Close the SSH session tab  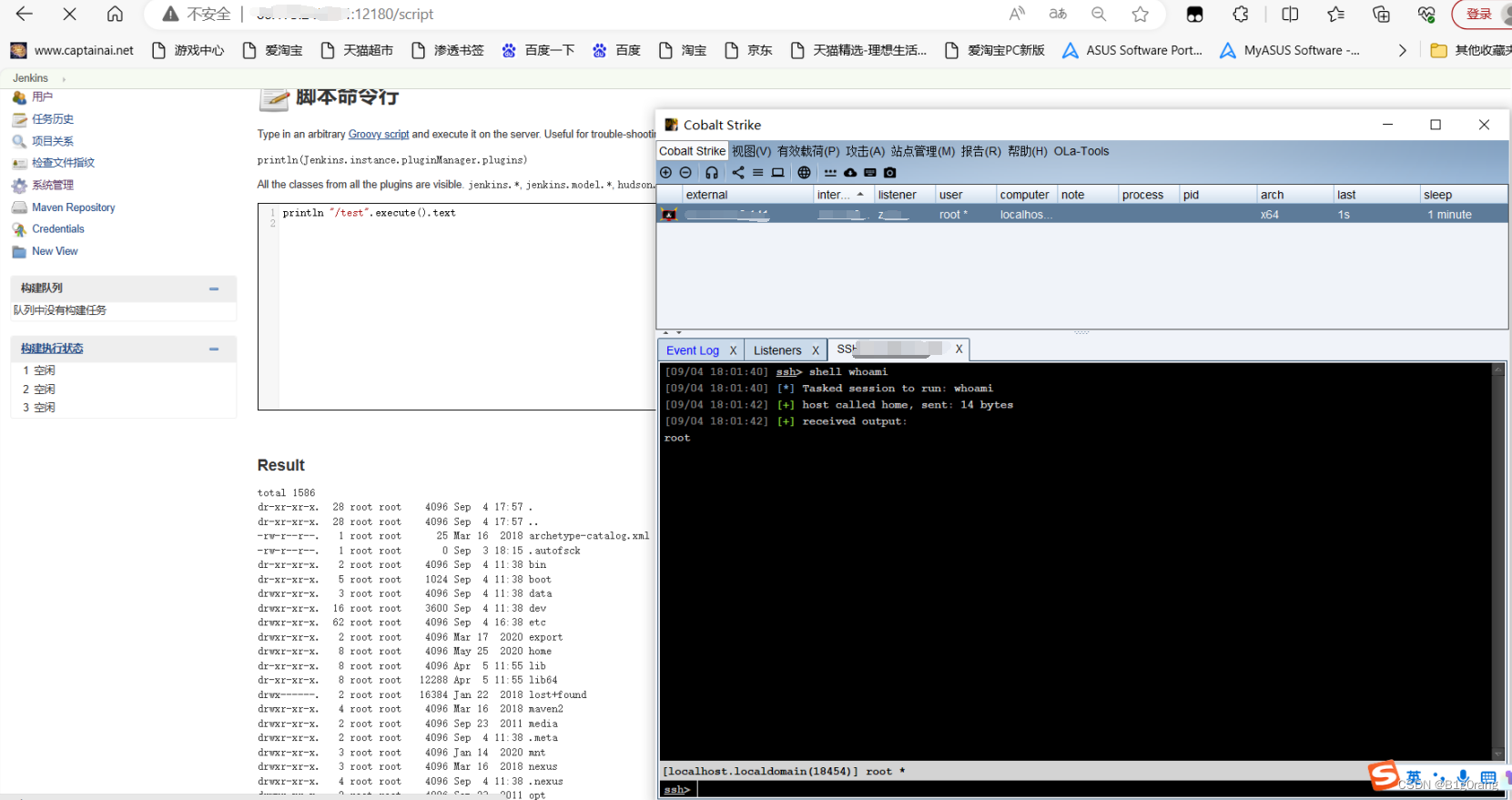pos(959,349)
